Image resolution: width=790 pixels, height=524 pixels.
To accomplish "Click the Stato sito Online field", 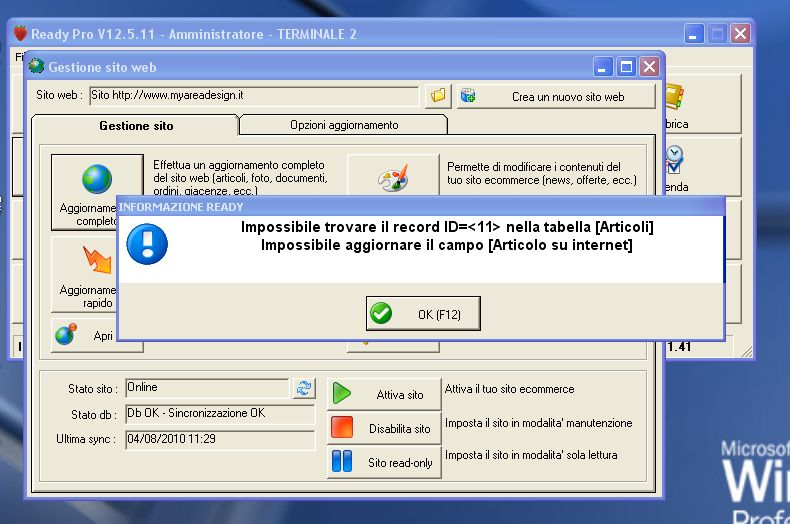I will [207, 387].
